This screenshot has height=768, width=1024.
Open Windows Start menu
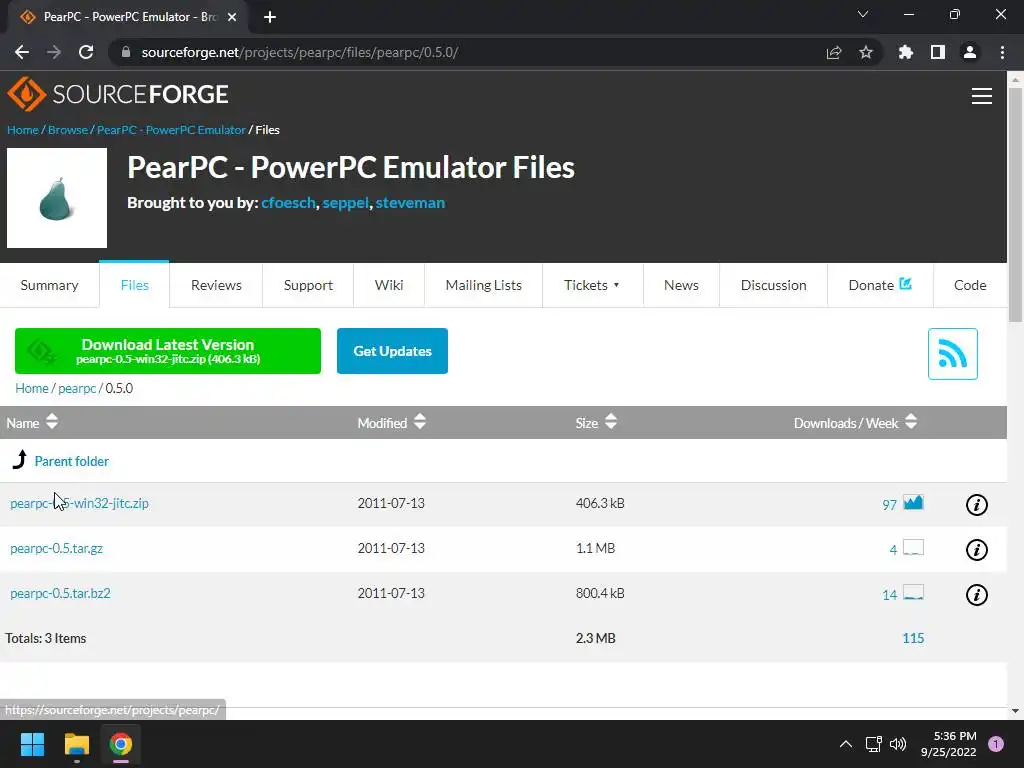tap(32, 744)
